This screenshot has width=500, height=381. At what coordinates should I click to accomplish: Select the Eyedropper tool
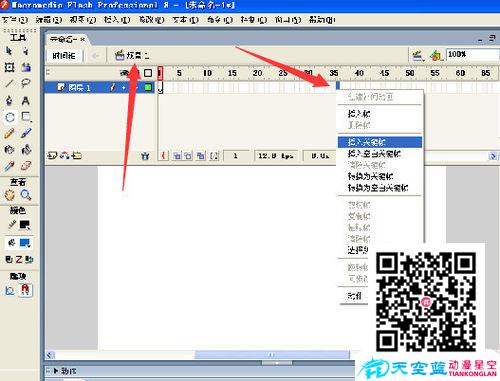[x=9, y=166]
